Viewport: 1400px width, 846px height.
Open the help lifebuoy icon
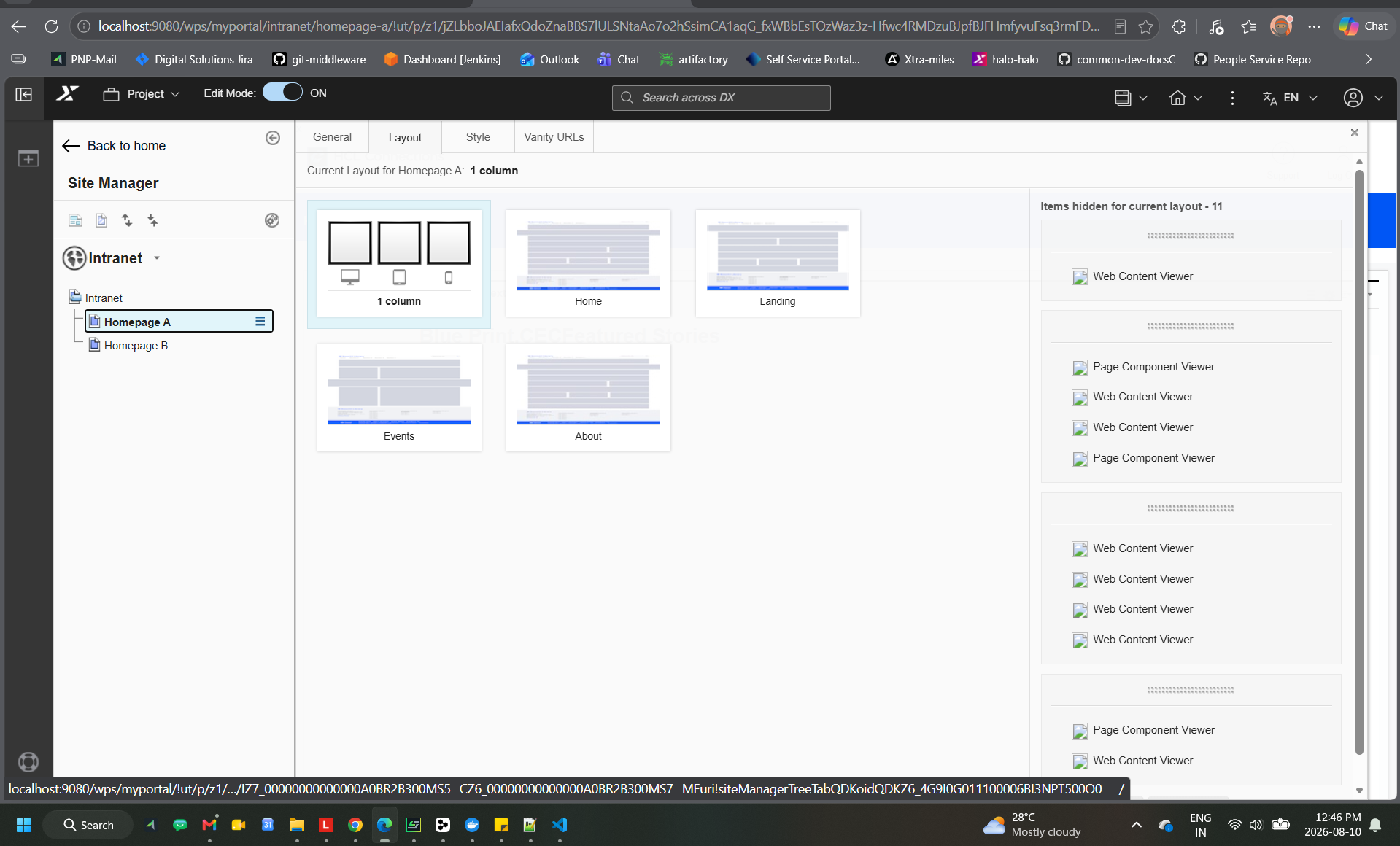[28, 762]
